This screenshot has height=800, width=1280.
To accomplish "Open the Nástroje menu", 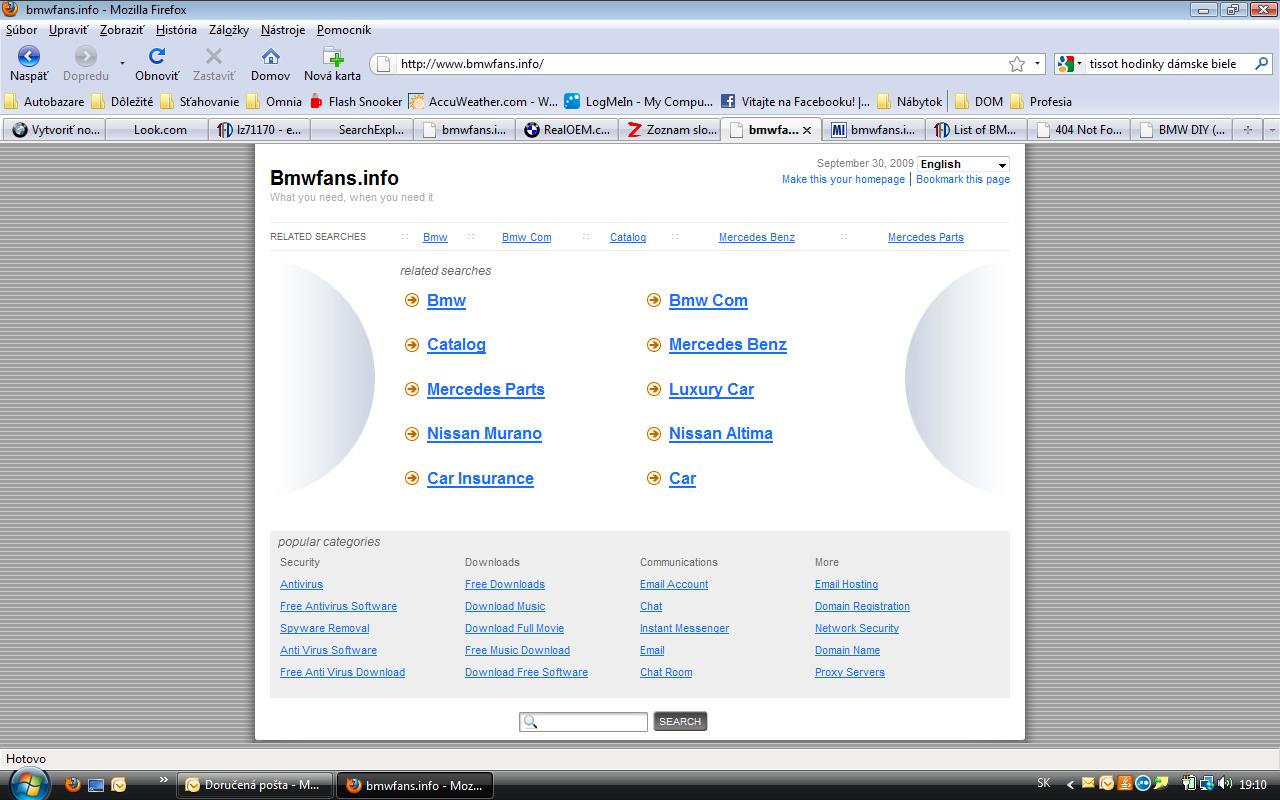I will point(282,30).
